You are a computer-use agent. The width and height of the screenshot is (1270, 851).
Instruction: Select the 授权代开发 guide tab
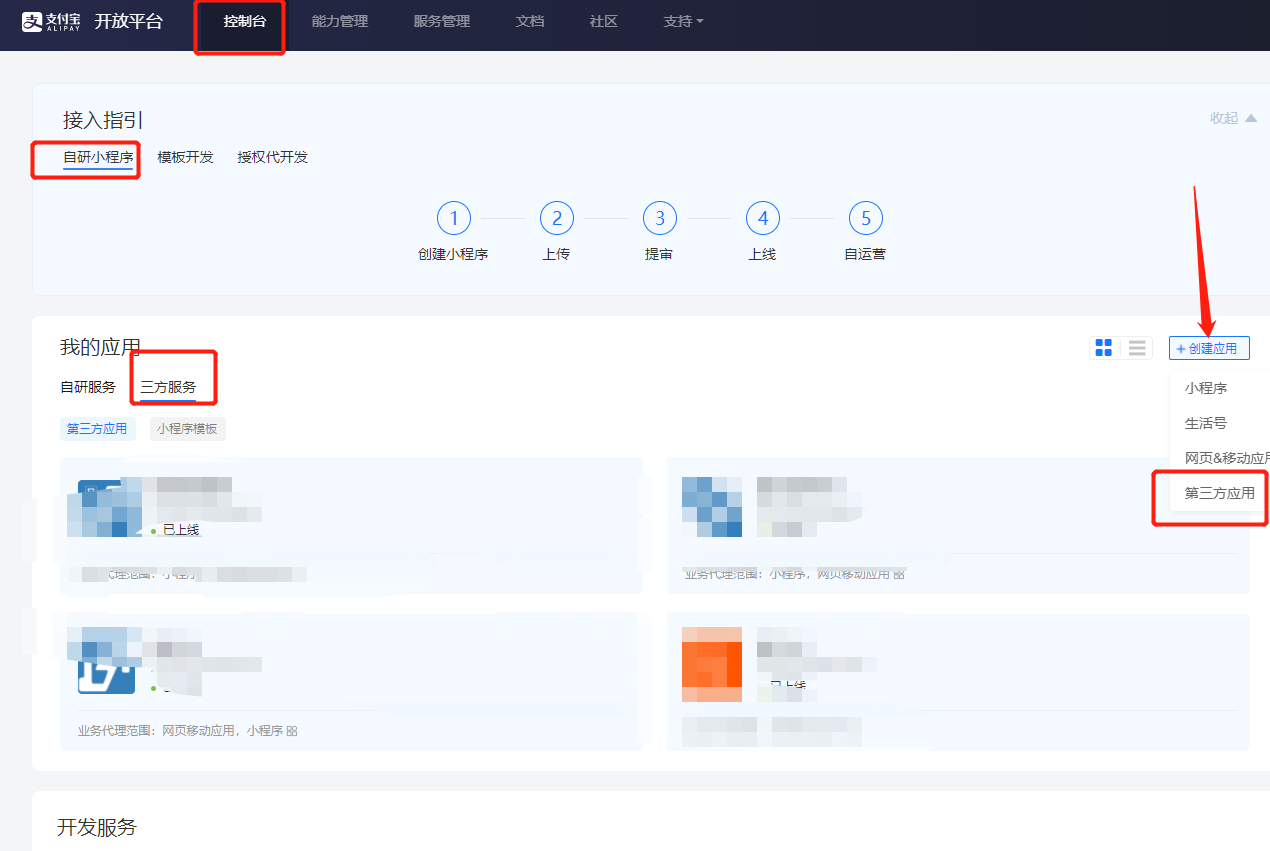point(273,157)
